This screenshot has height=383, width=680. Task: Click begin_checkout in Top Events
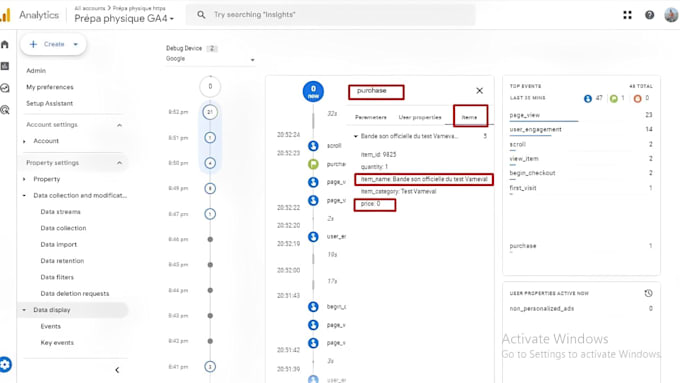pyautogui.click(x=532, y=173)
